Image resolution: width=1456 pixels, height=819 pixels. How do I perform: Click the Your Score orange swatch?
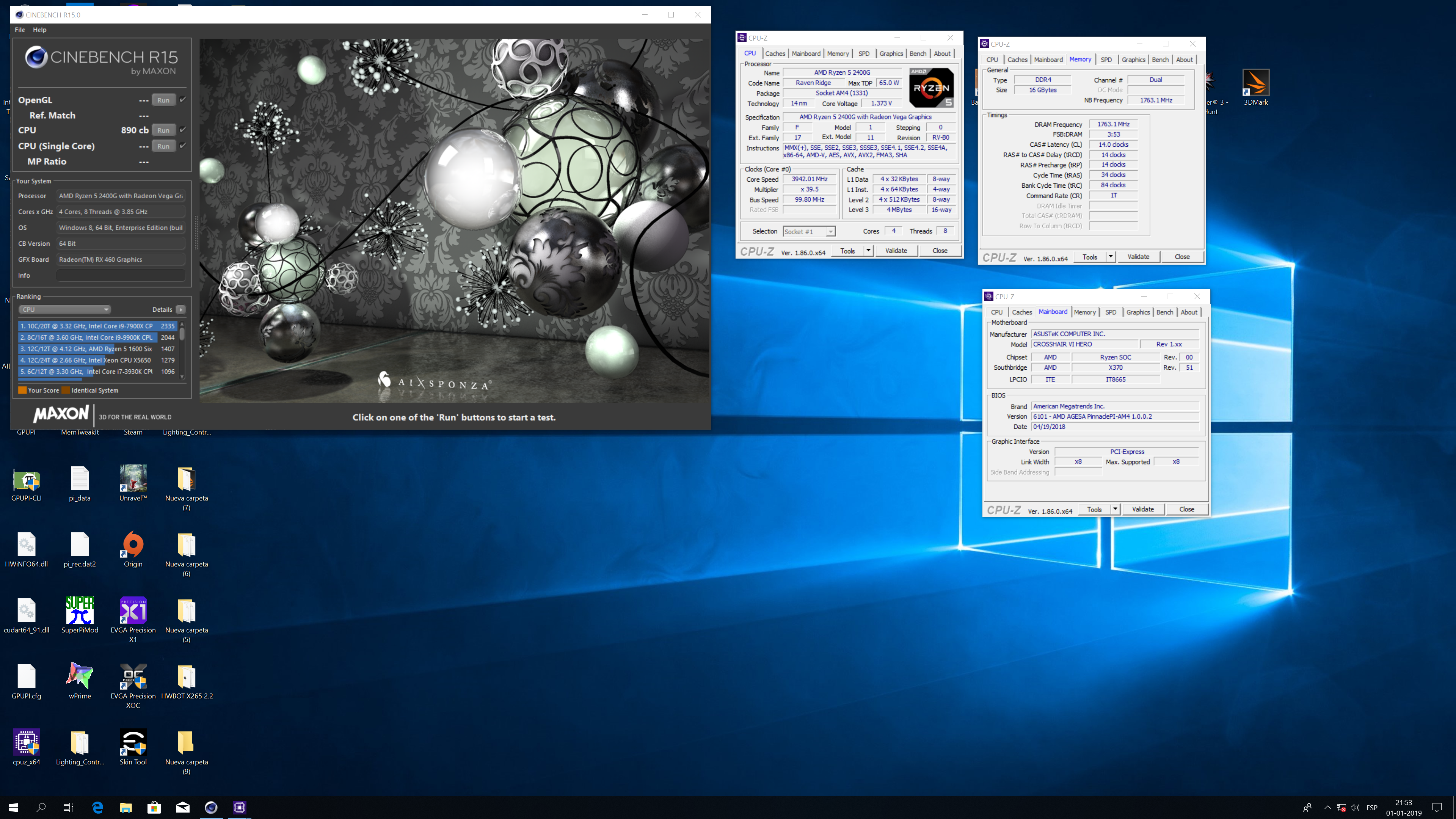[23, 390]
